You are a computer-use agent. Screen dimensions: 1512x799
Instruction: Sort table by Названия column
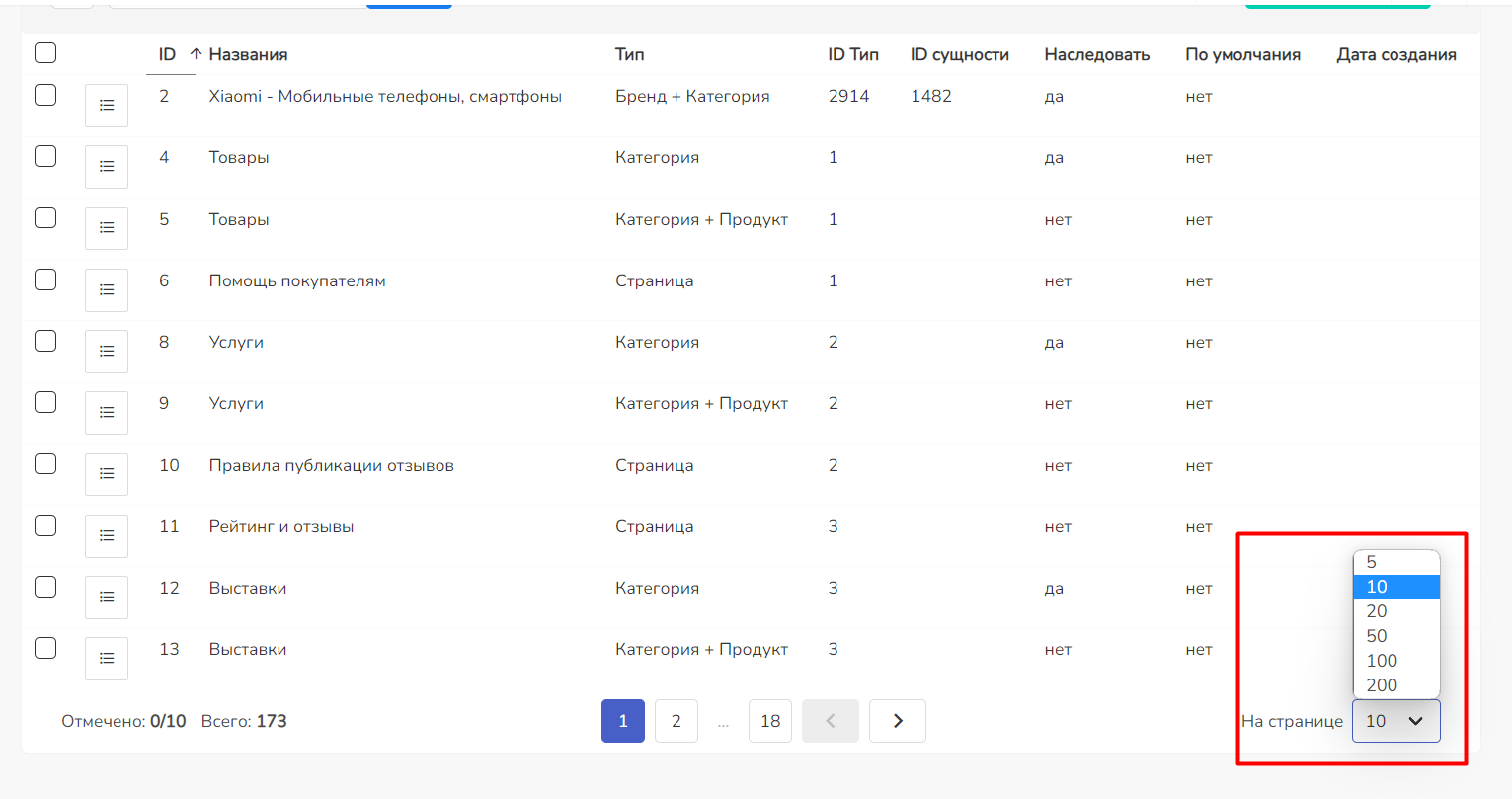point(248,55)
